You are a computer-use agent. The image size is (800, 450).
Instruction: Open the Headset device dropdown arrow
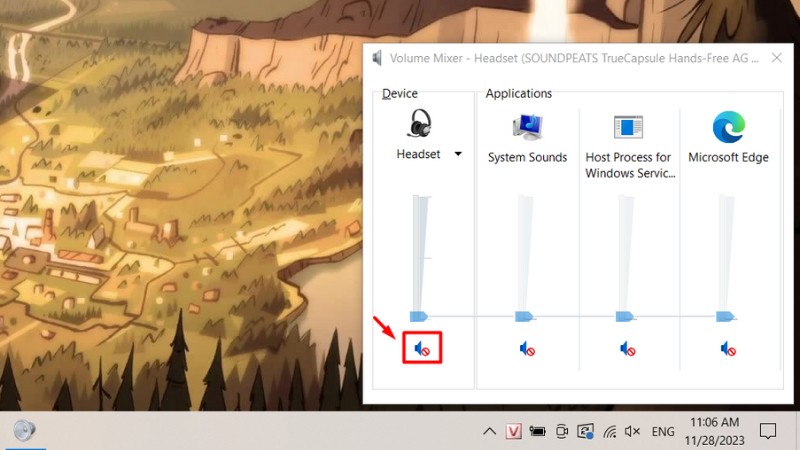click(x=458, y=154)
